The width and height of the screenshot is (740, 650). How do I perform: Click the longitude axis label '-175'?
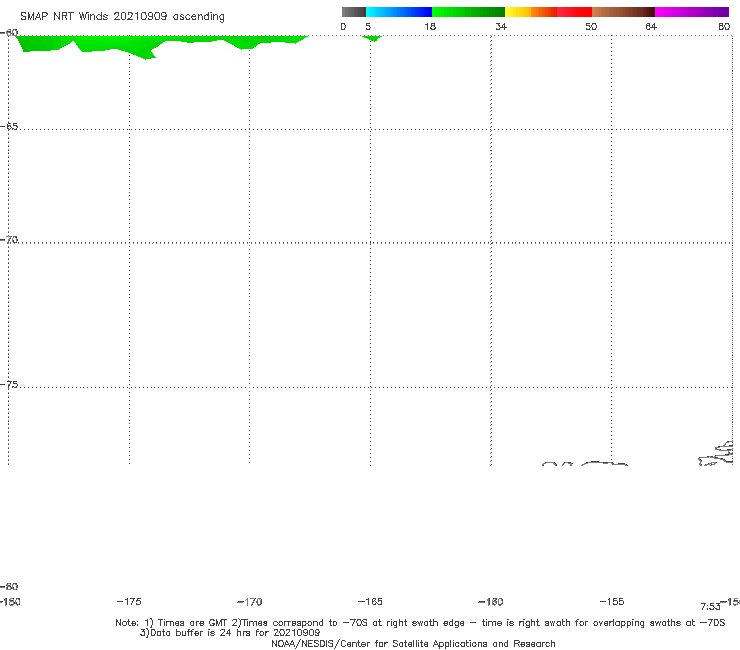click(129, 602)
